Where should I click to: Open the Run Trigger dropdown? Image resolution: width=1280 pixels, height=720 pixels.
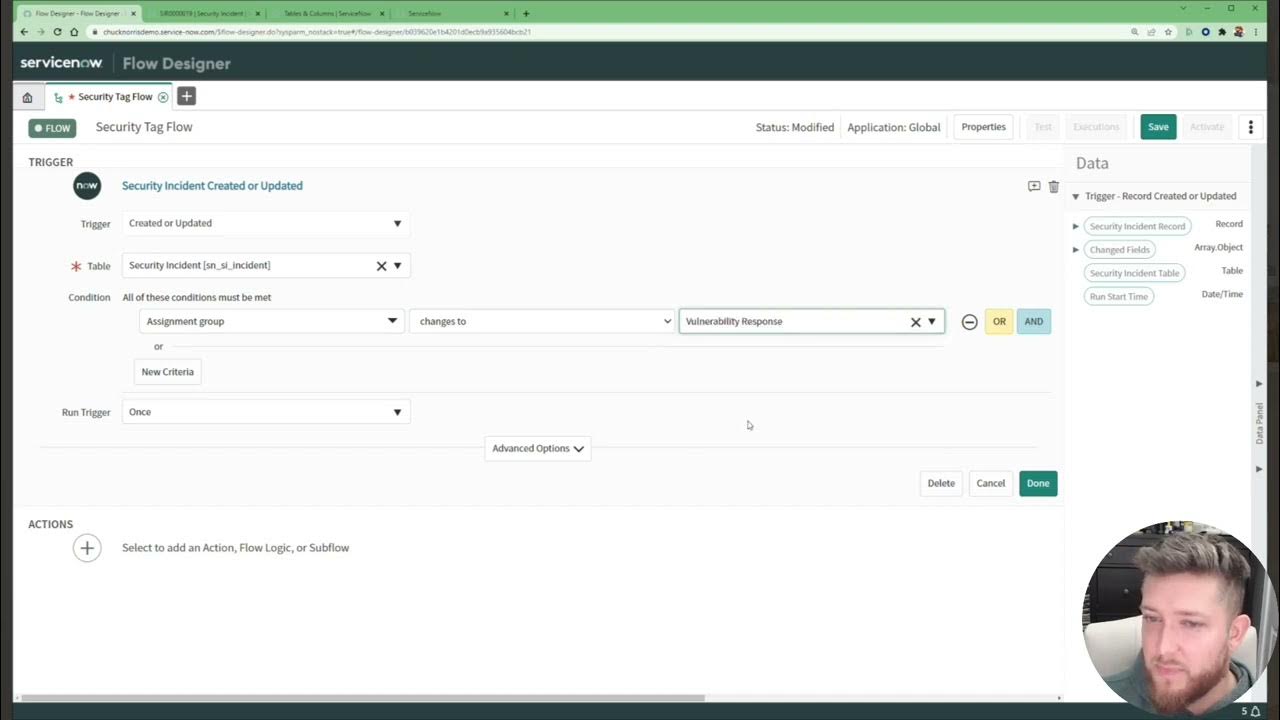pyautogui.click(x=266, y=412)
